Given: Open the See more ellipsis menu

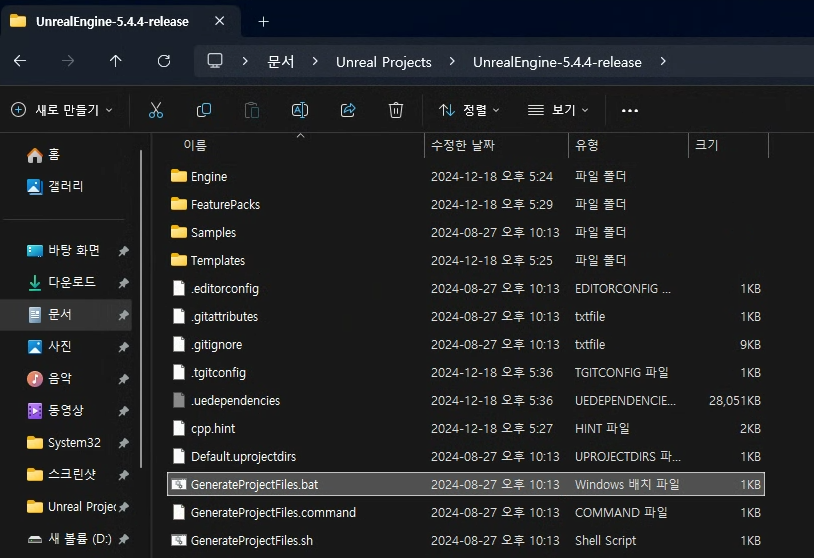Looking at the screenshot, I should [630, 111].
